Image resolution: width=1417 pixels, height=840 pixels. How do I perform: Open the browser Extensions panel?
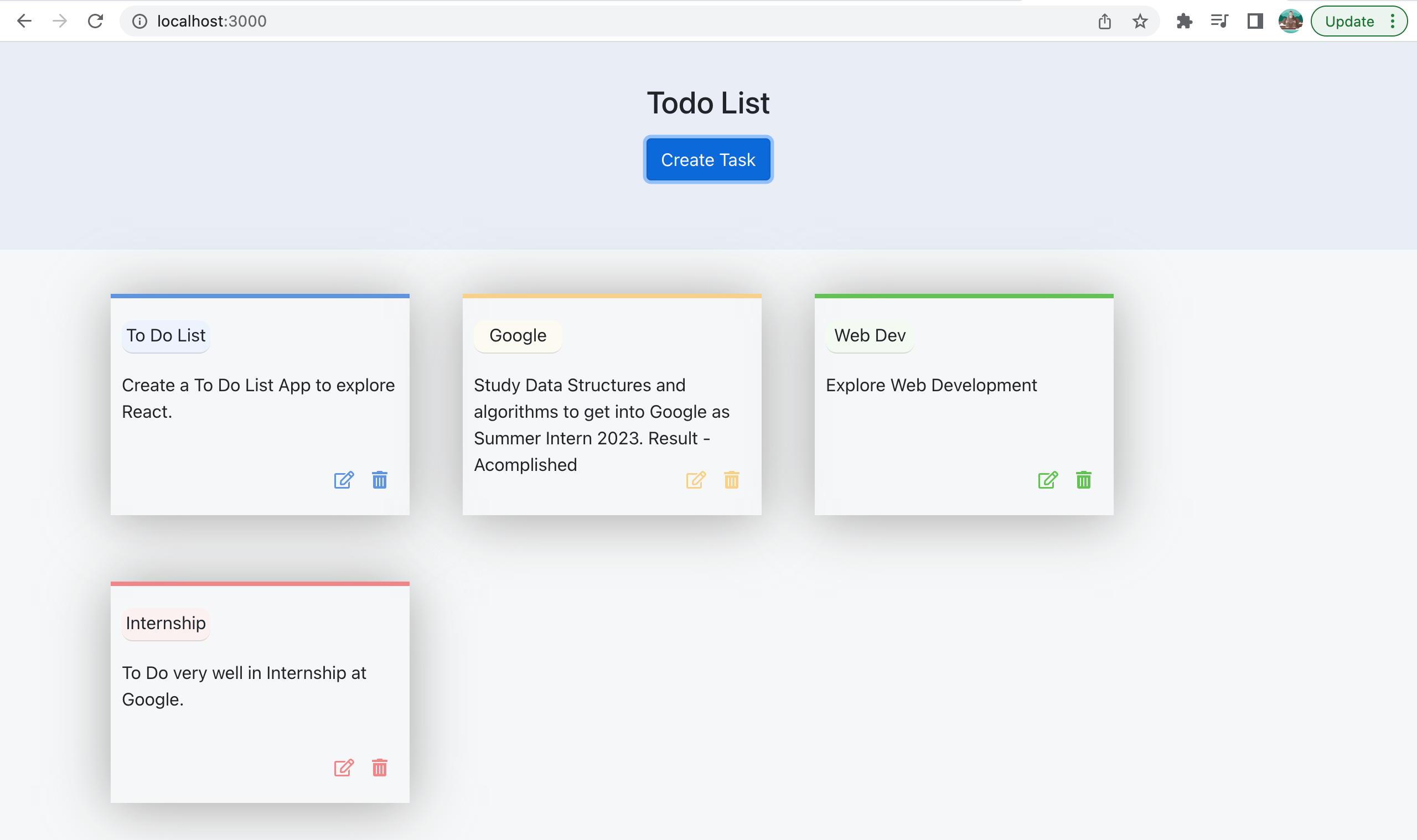coord(1185,21)
